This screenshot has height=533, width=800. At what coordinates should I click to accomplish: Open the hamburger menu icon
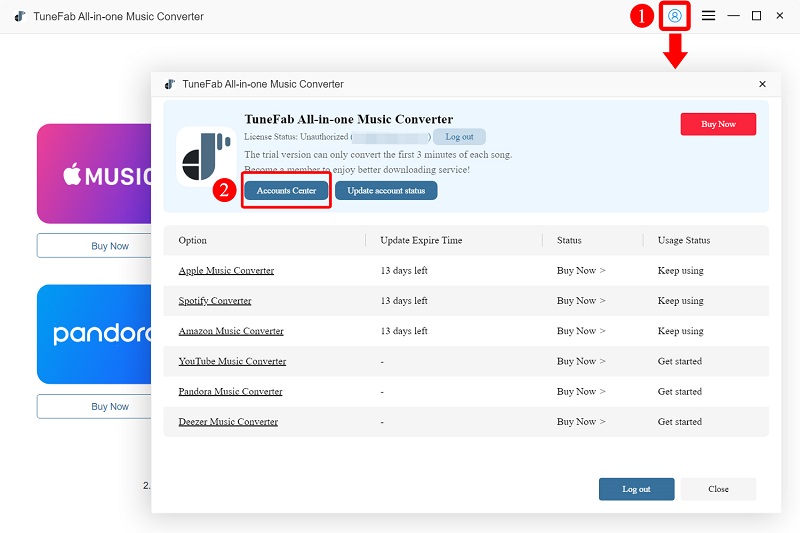708,16
